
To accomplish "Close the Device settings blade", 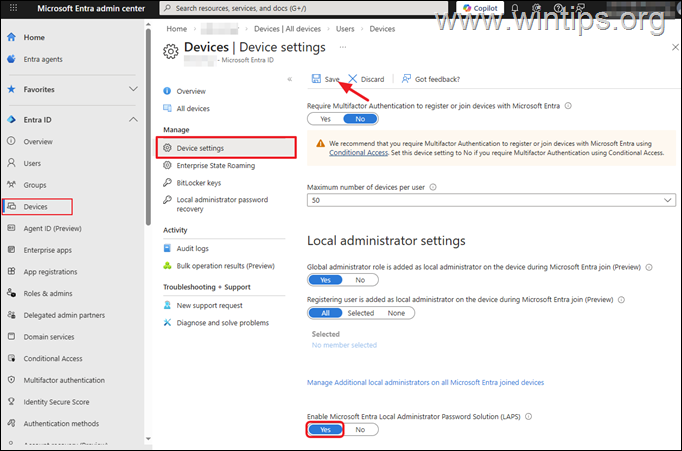I will coord(675,47).
